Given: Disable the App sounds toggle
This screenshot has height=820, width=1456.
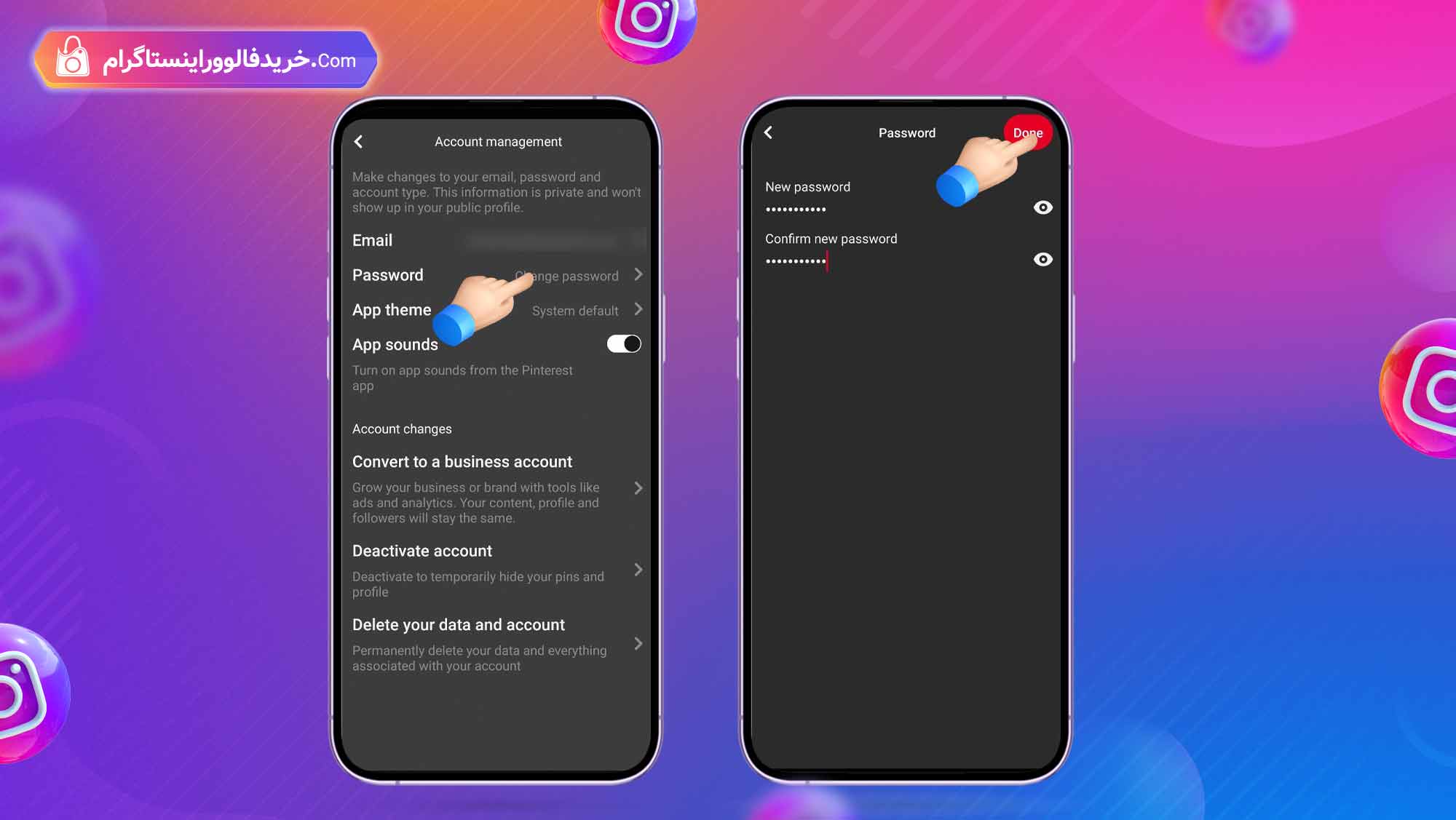Looking at the screenshot, I should coord(623,344).
